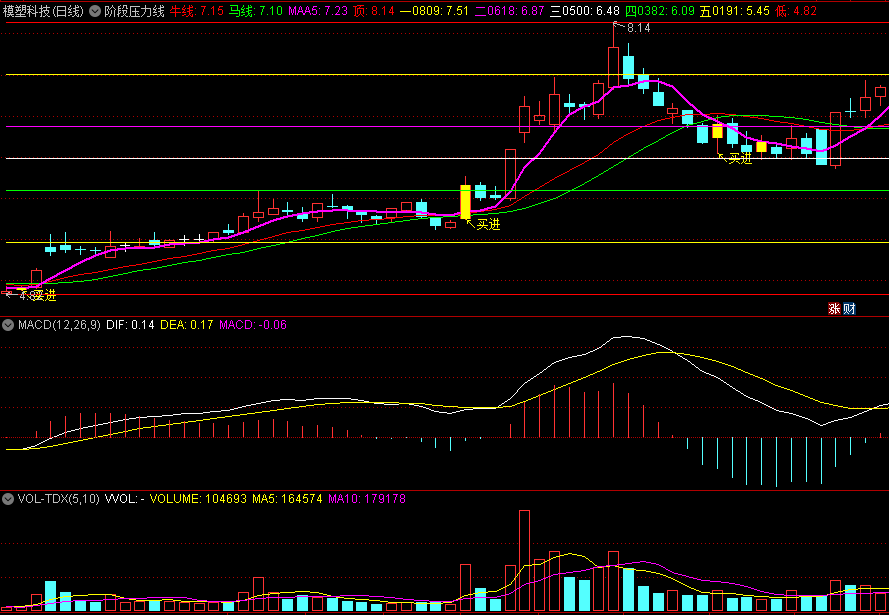Viewport: 889px width, 615px height.
Task: Select the MA5: 164574 readout
Action: tap(287, 499)
